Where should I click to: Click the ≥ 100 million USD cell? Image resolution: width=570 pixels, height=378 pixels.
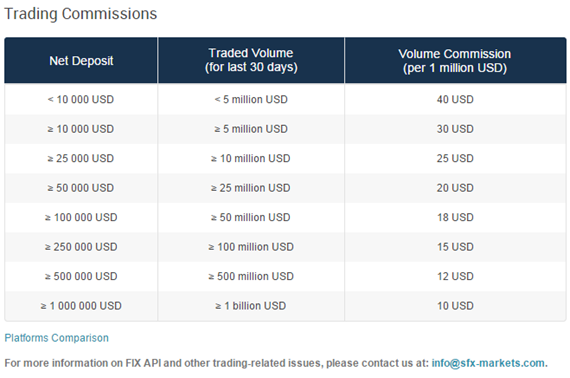(251, 246)
